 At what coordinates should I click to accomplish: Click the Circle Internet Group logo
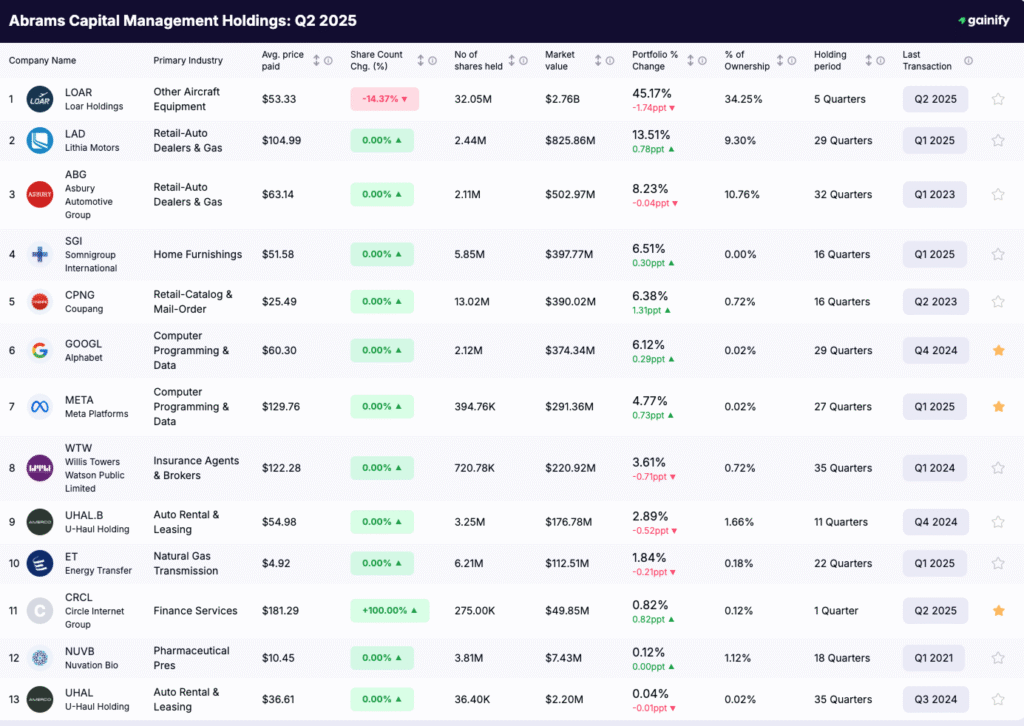tap(40, 611)
